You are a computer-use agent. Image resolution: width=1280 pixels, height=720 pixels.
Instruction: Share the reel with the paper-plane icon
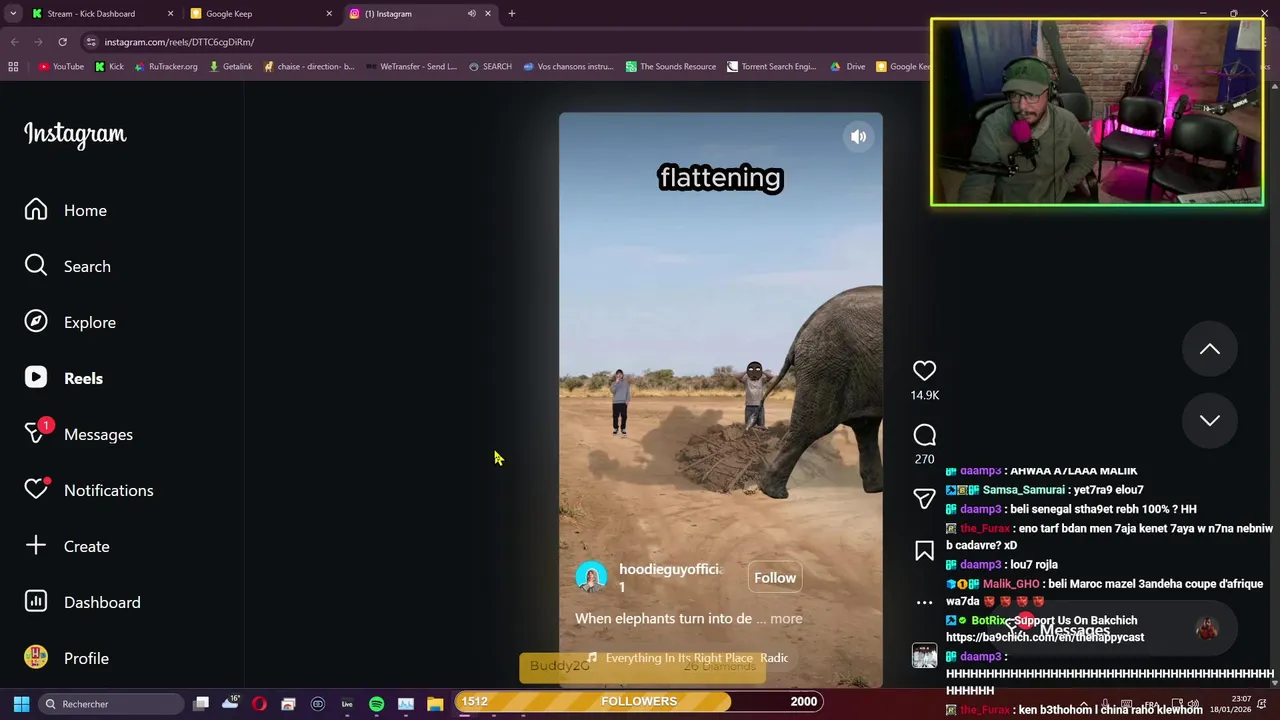(x=924, y=498)
